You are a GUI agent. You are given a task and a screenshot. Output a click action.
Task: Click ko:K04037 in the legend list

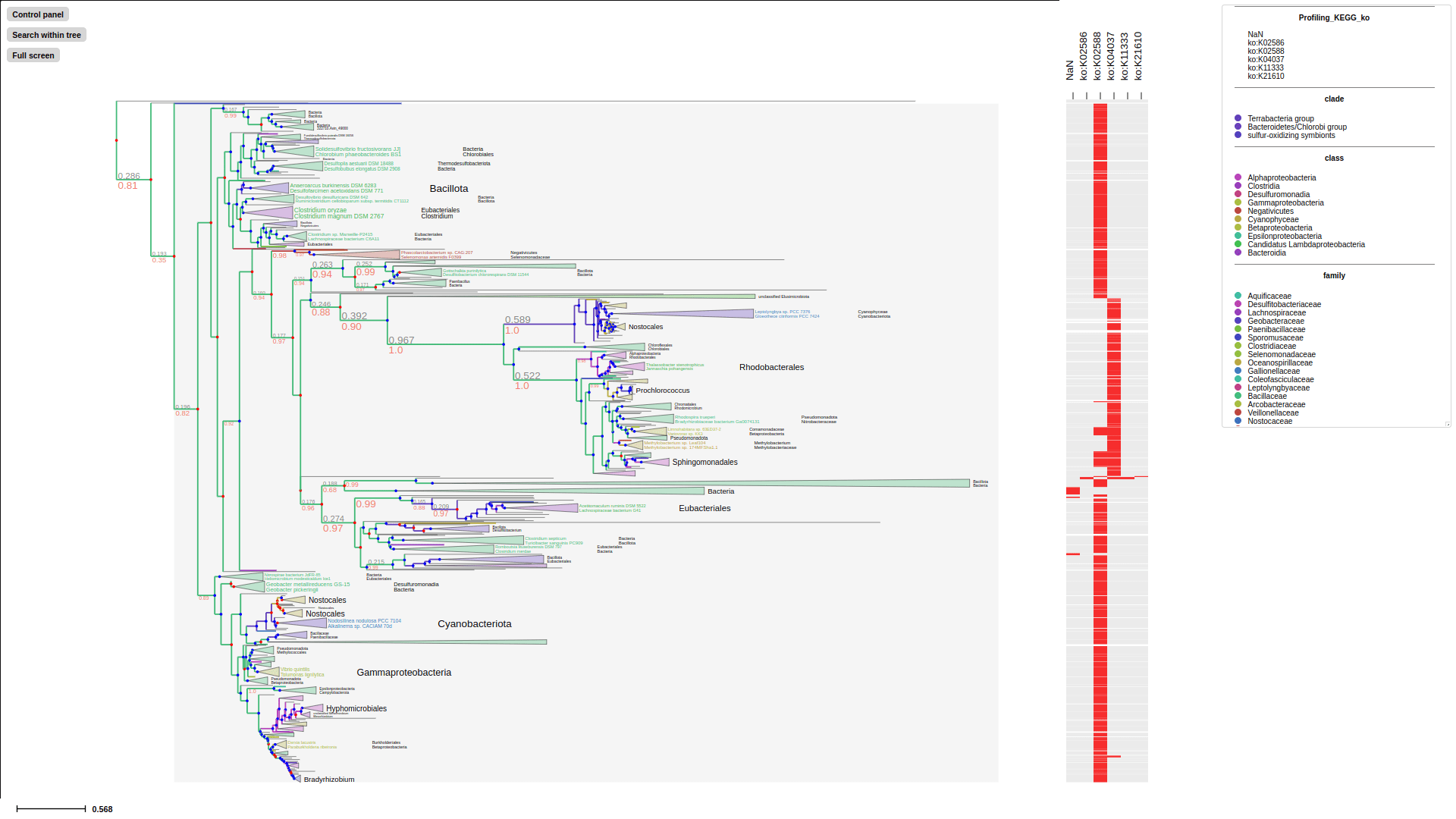pos(1266,59)
